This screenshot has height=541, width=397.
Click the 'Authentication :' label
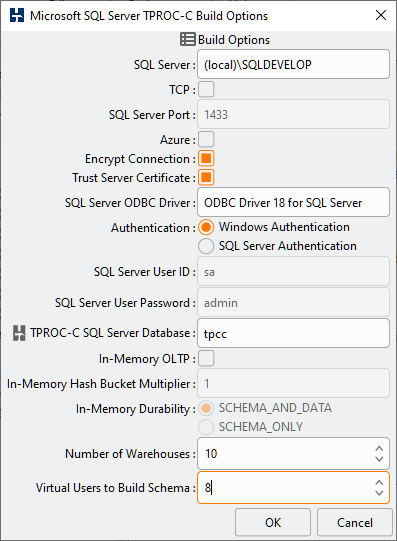tap(153, 228)
